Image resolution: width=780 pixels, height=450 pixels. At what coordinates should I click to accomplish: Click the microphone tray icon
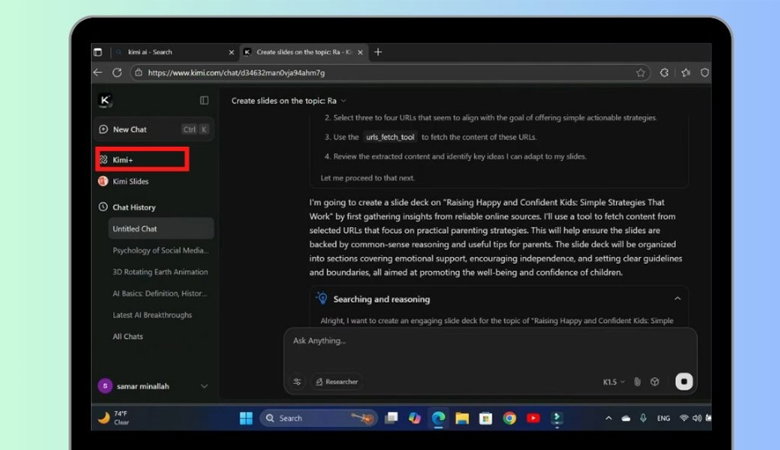pyautogui.click(x=643, y=418)
